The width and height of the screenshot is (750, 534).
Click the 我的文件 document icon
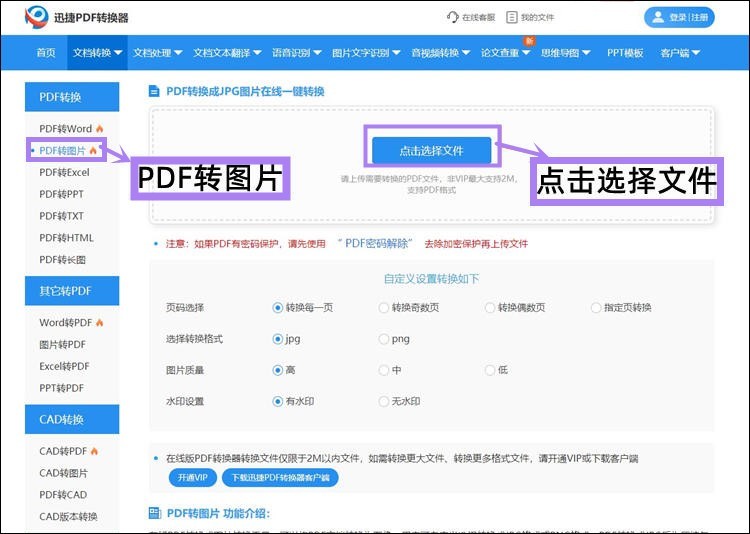[x=511, y=17]
